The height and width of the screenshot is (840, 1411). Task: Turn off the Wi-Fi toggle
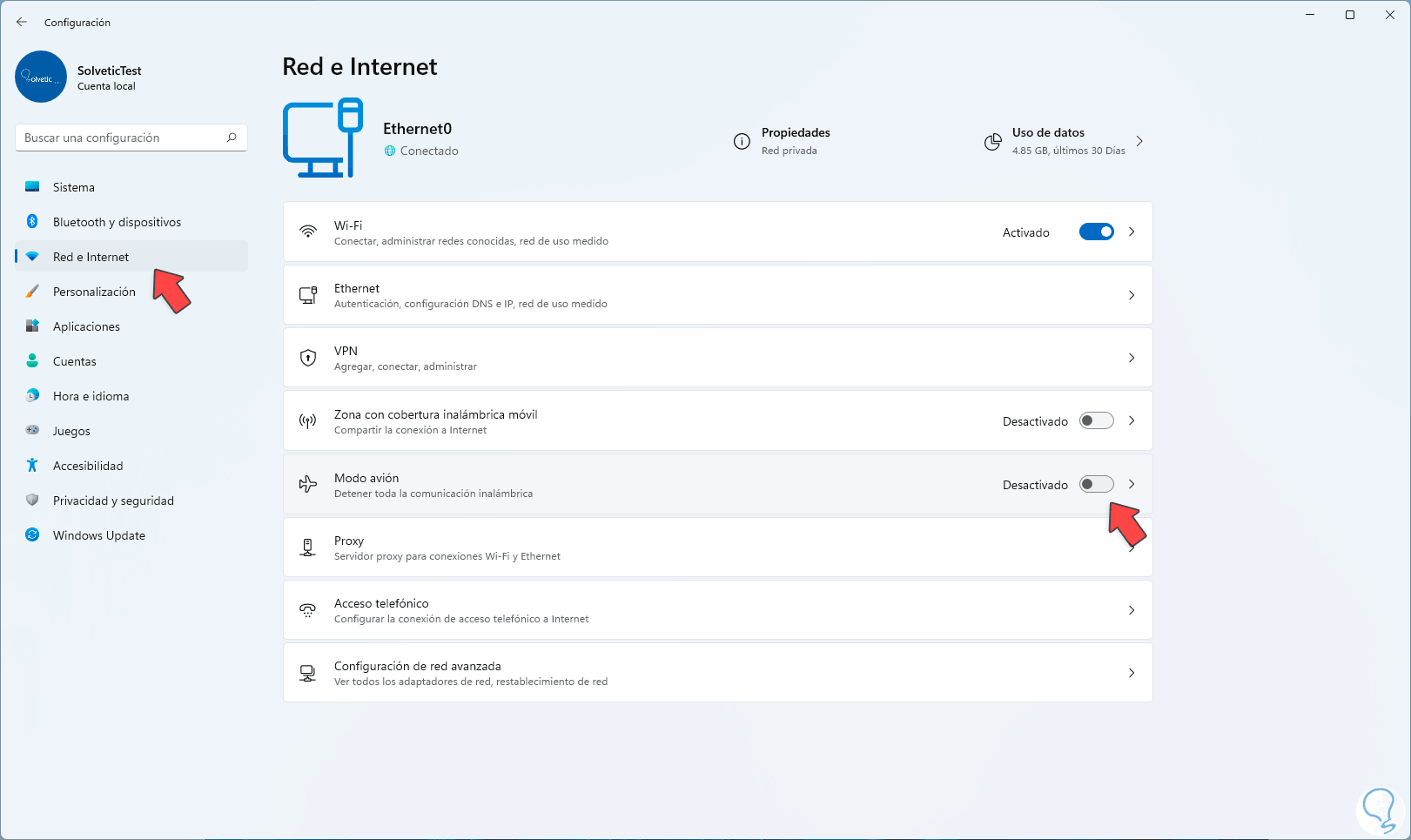[1096, 232]
